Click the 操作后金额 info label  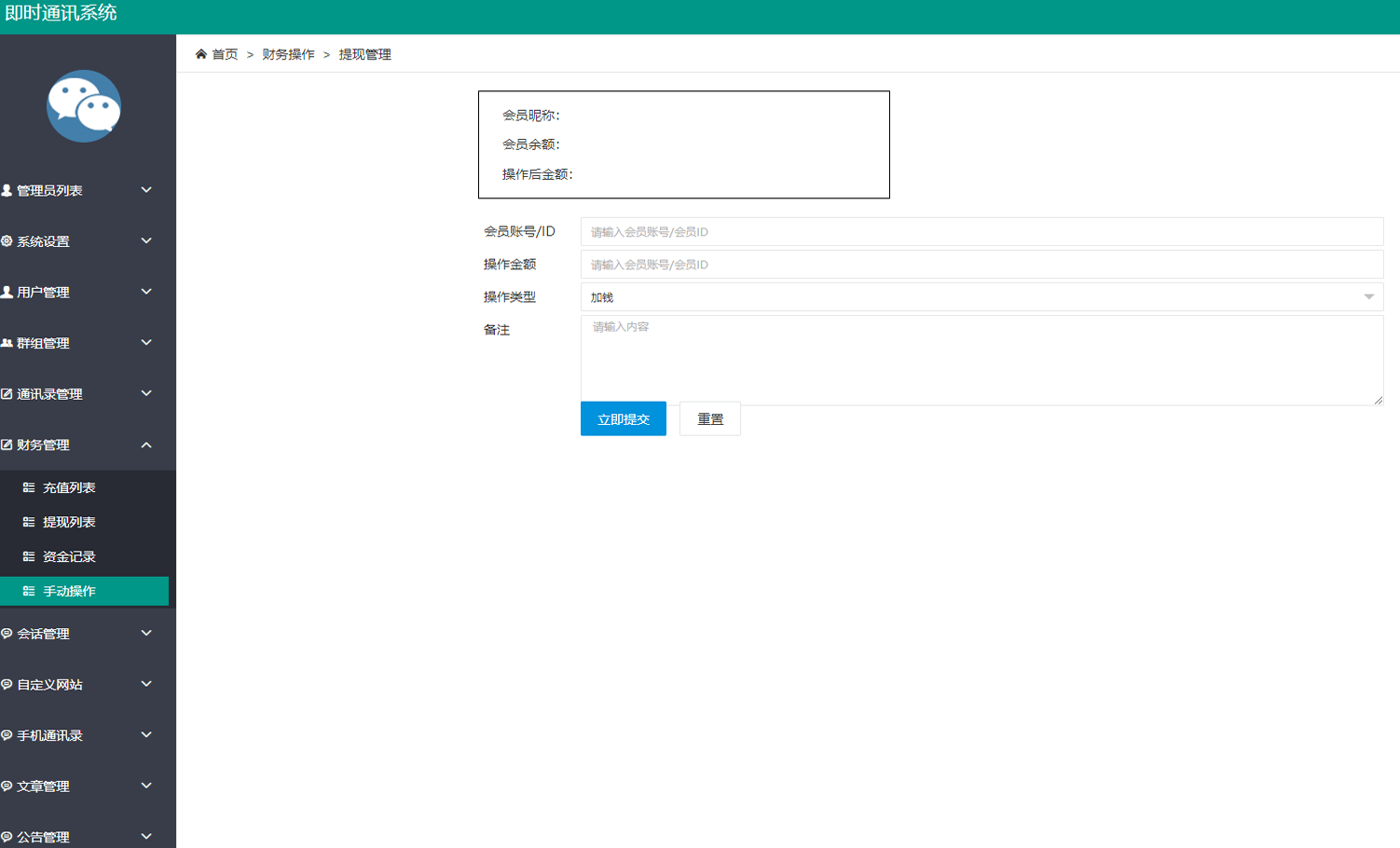click(x=538, y=174)
